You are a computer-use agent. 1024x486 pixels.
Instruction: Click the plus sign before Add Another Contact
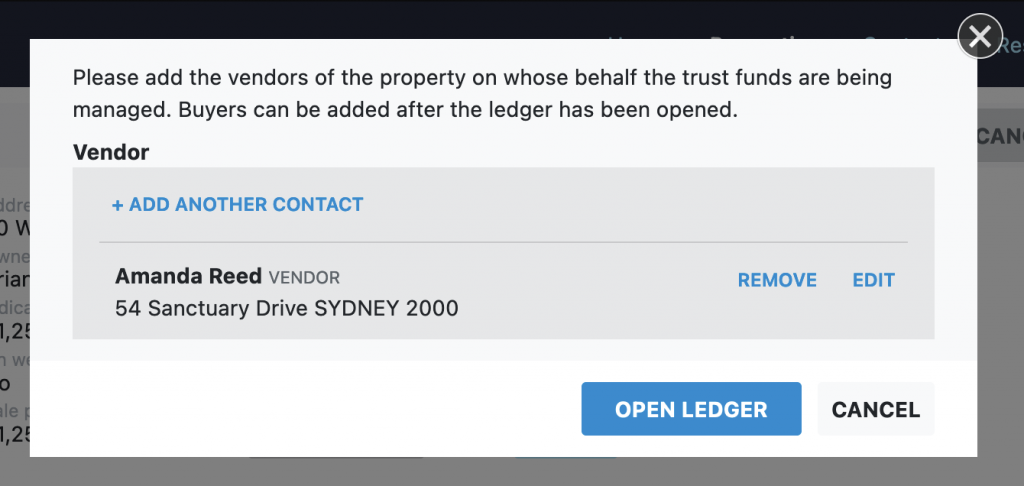pyautogui.click(x=117, y=205)
